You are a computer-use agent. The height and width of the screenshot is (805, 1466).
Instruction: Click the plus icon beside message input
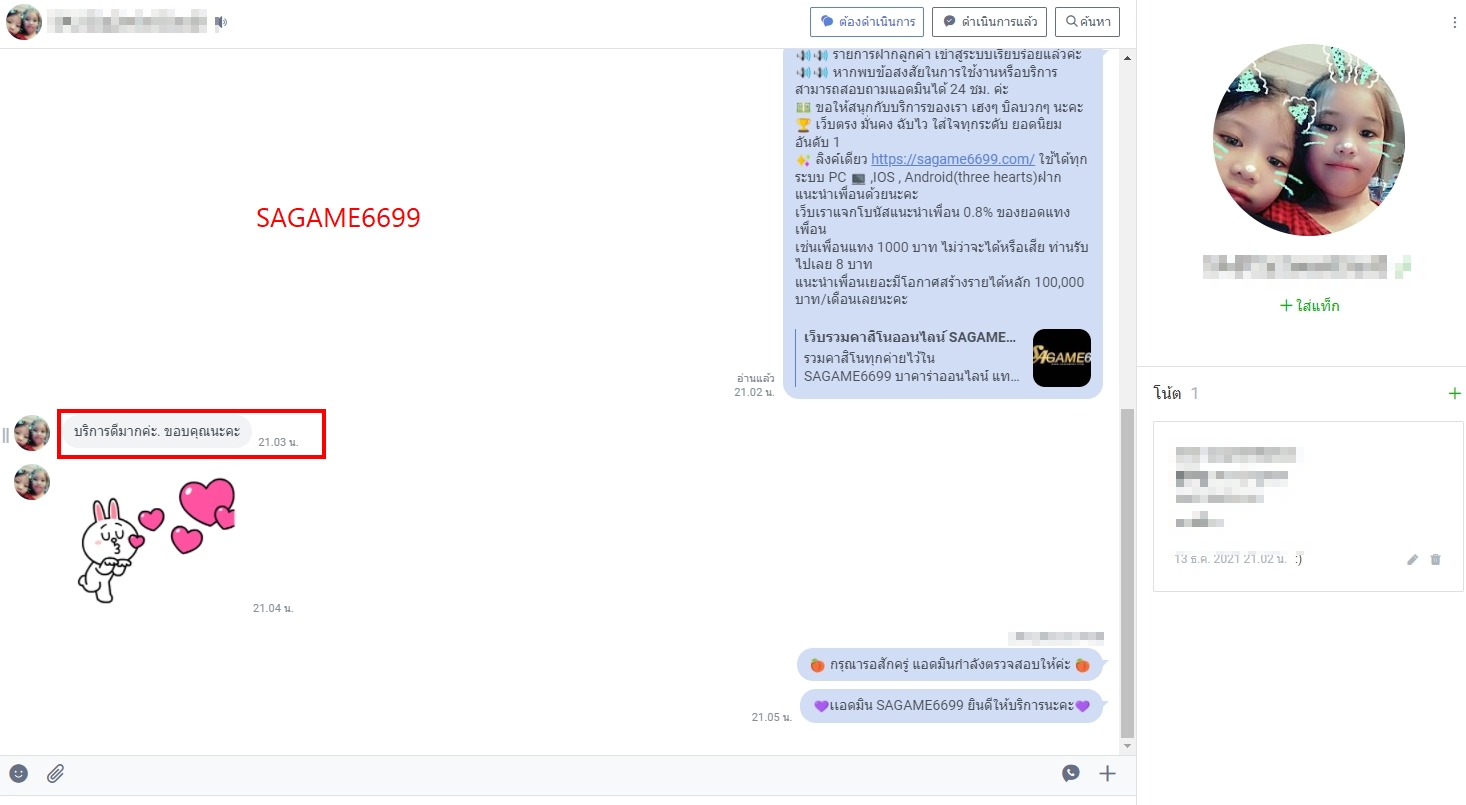1107,773
